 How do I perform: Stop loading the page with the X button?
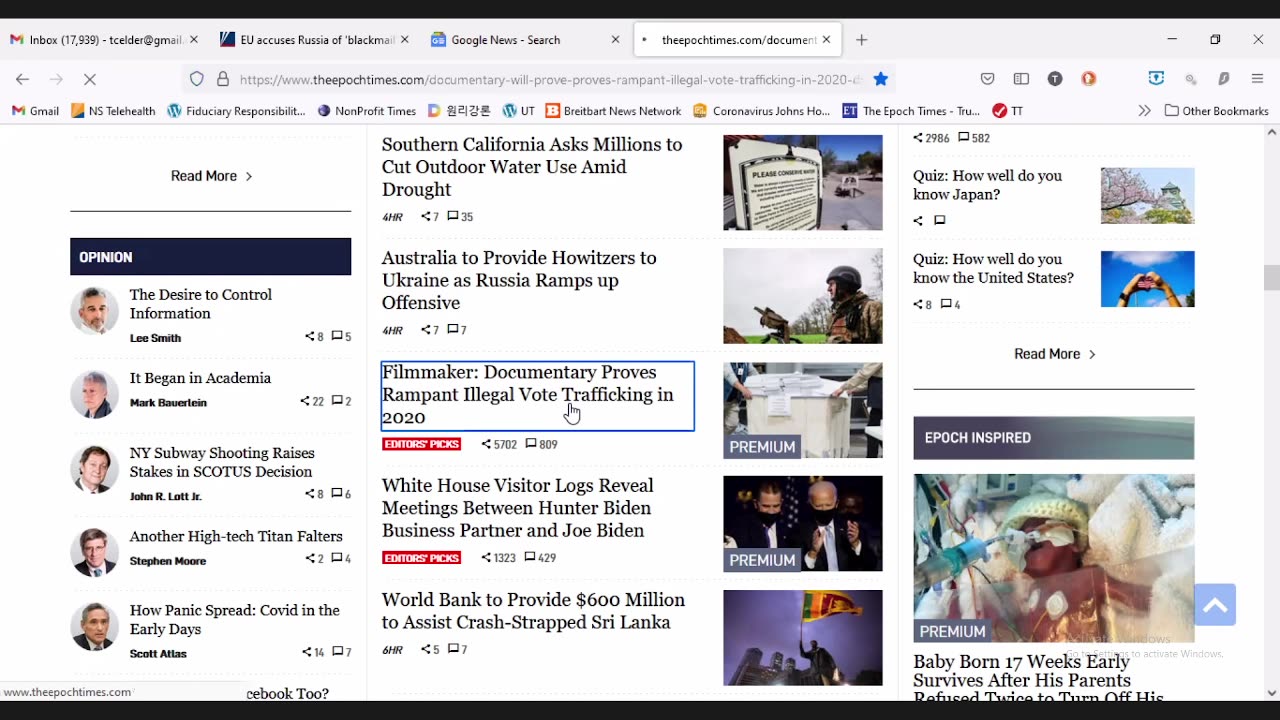[x=89, y=79]
